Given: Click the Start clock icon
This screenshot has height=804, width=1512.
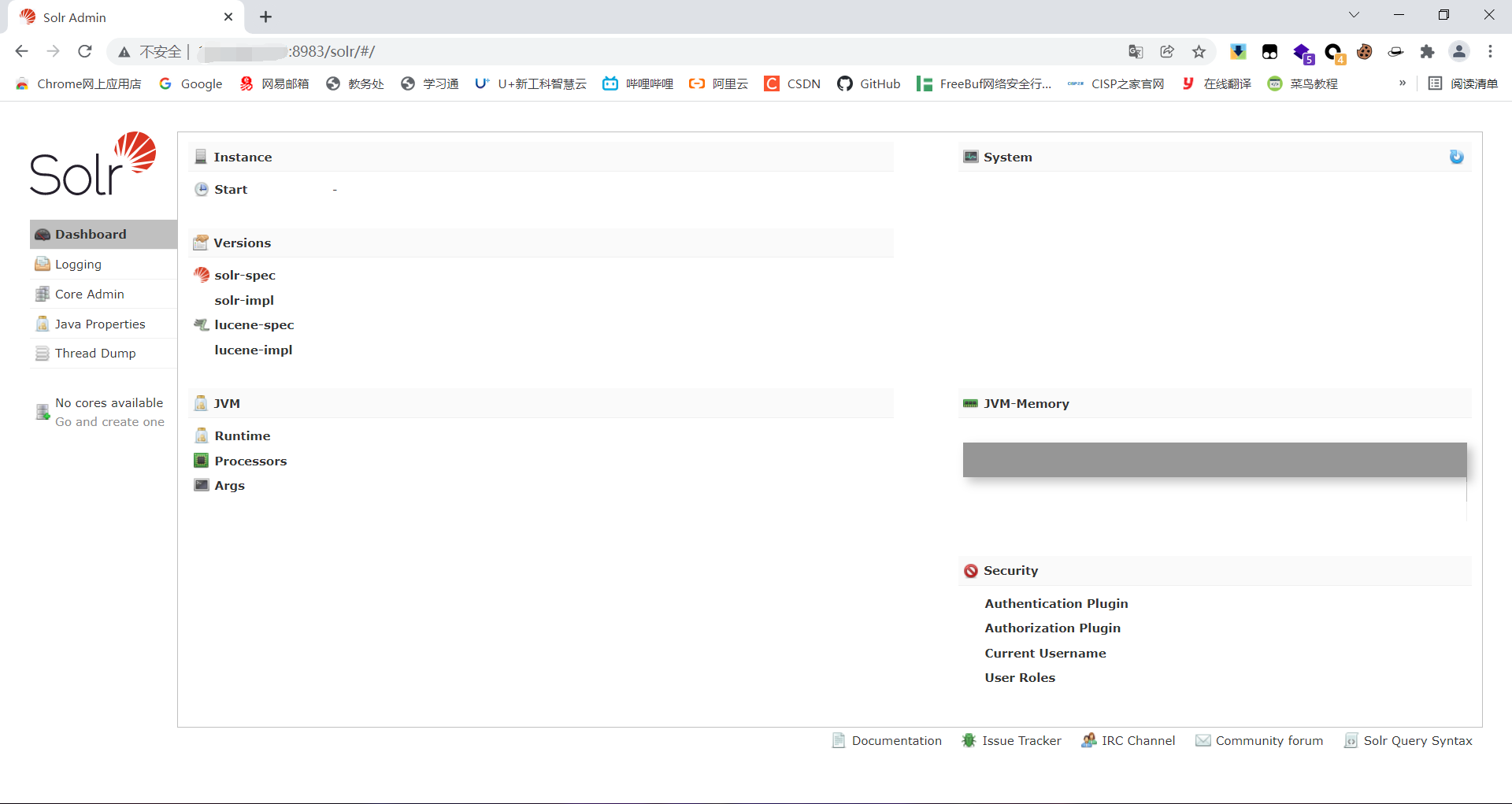Looking at the screenshot, I should (x=202, y=189).
